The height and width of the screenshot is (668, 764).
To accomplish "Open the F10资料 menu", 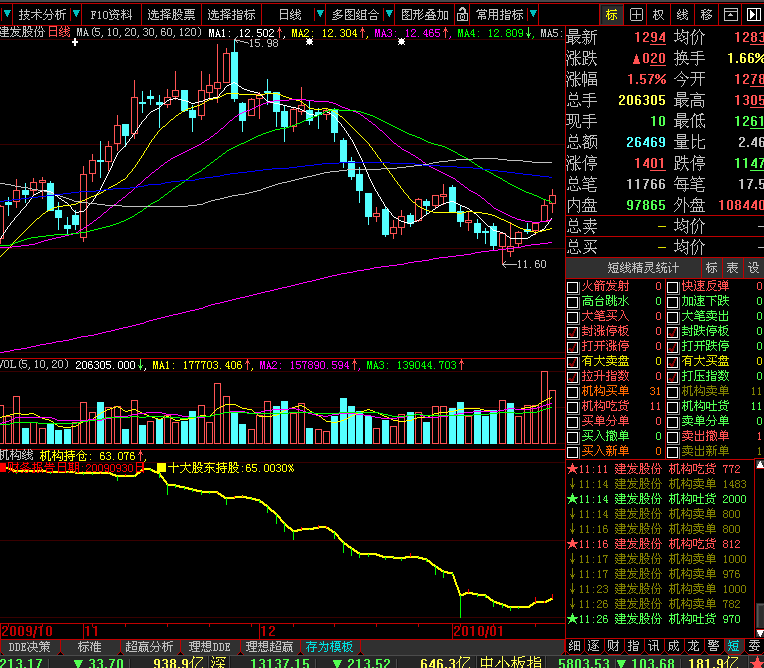I will (x=112, y=15).
